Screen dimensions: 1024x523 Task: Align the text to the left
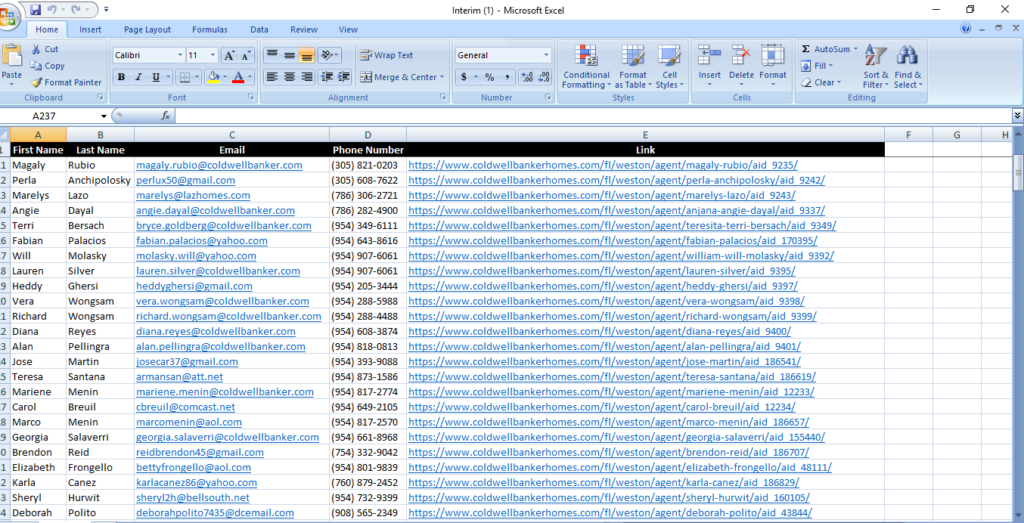(272, 77)
